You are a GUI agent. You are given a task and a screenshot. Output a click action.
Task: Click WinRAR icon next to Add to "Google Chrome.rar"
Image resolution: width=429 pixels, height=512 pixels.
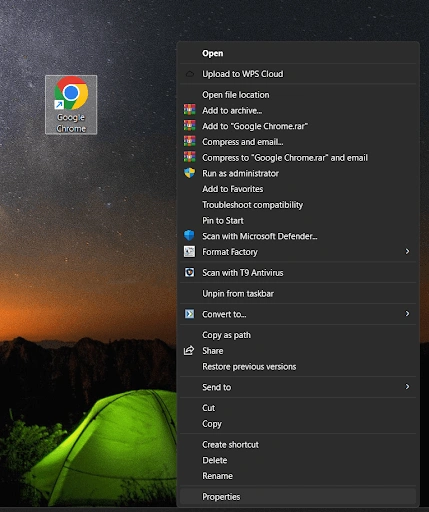tap(190, 125)
